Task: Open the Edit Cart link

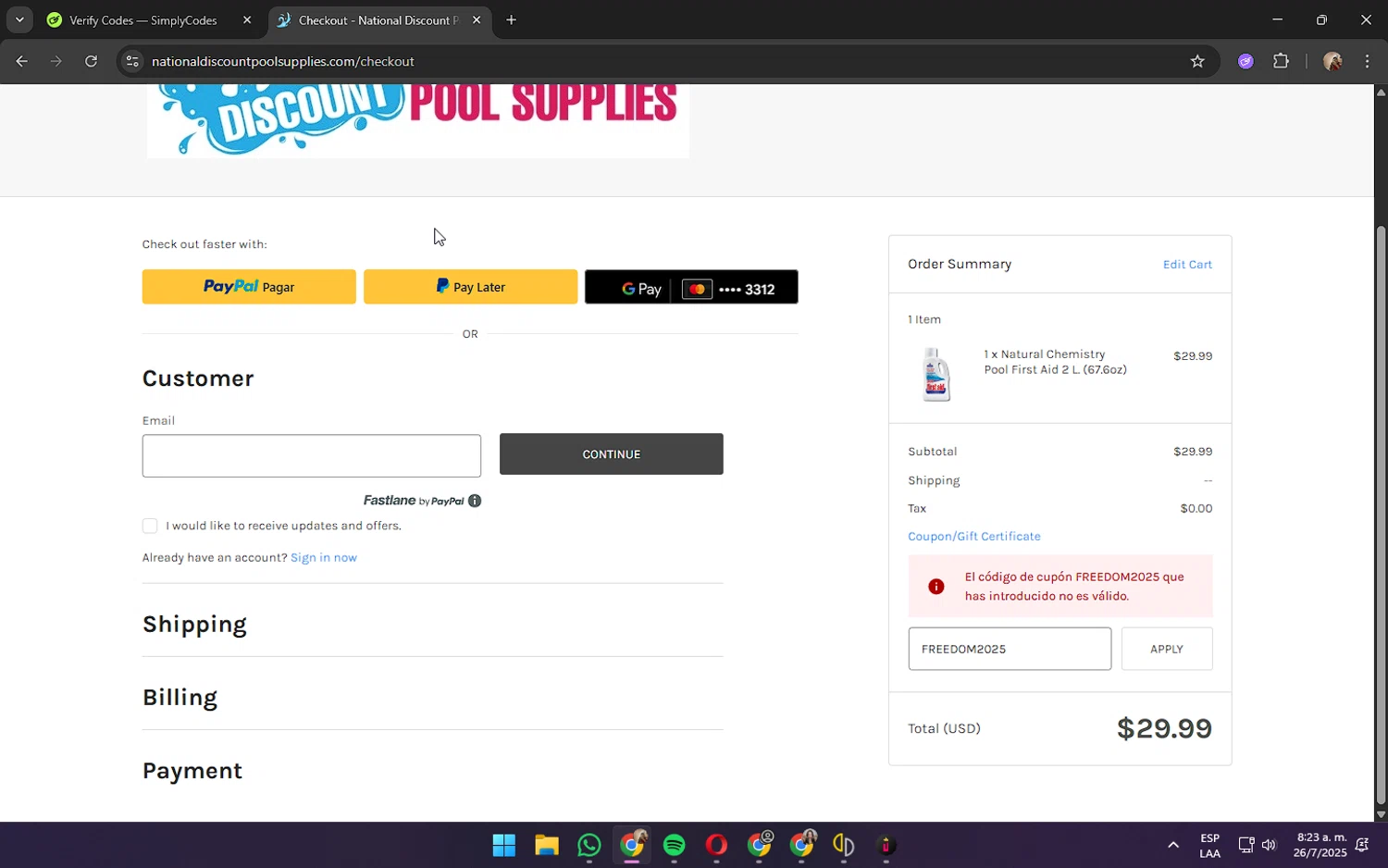Action: 1187,265
